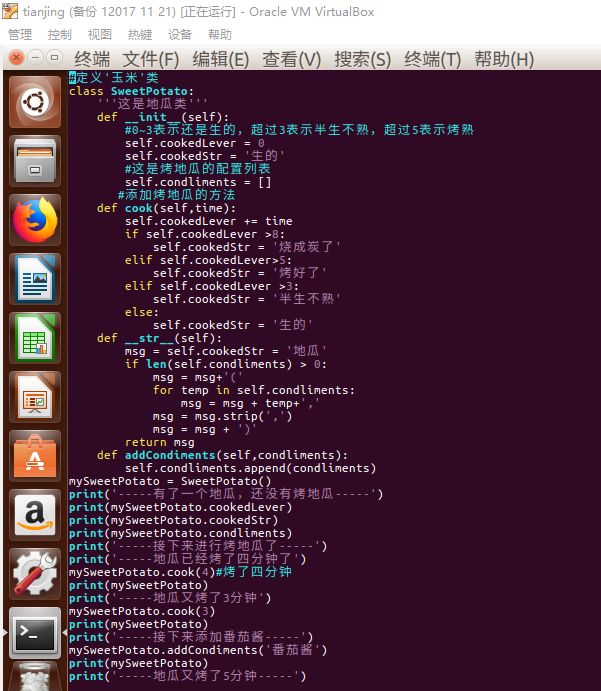Open the Ubuntu Dash search launcher
This screenshot has width=601, height=691.
35,102
